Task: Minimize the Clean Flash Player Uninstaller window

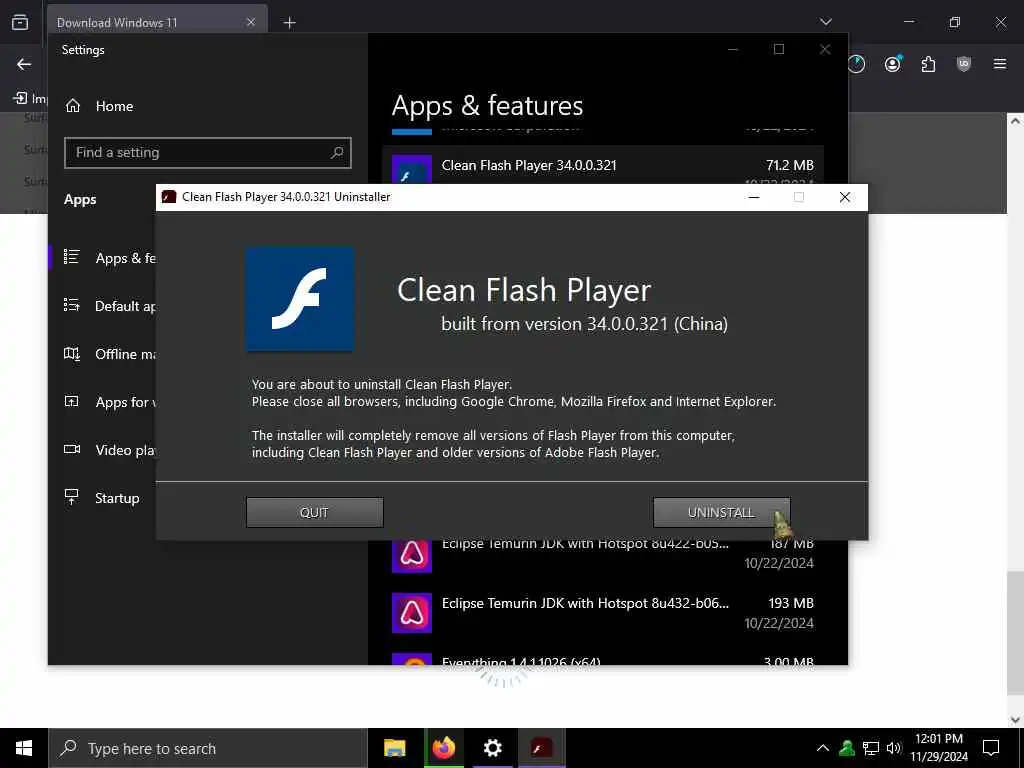Action: 754,197
